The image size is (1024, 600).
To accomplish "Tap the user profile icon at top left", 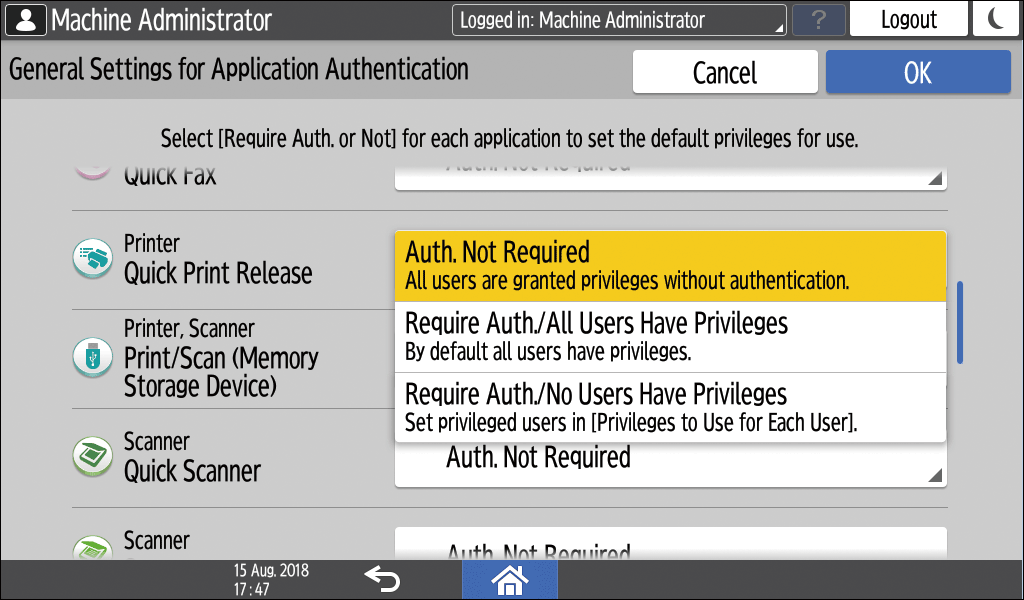I will point(24,20).
